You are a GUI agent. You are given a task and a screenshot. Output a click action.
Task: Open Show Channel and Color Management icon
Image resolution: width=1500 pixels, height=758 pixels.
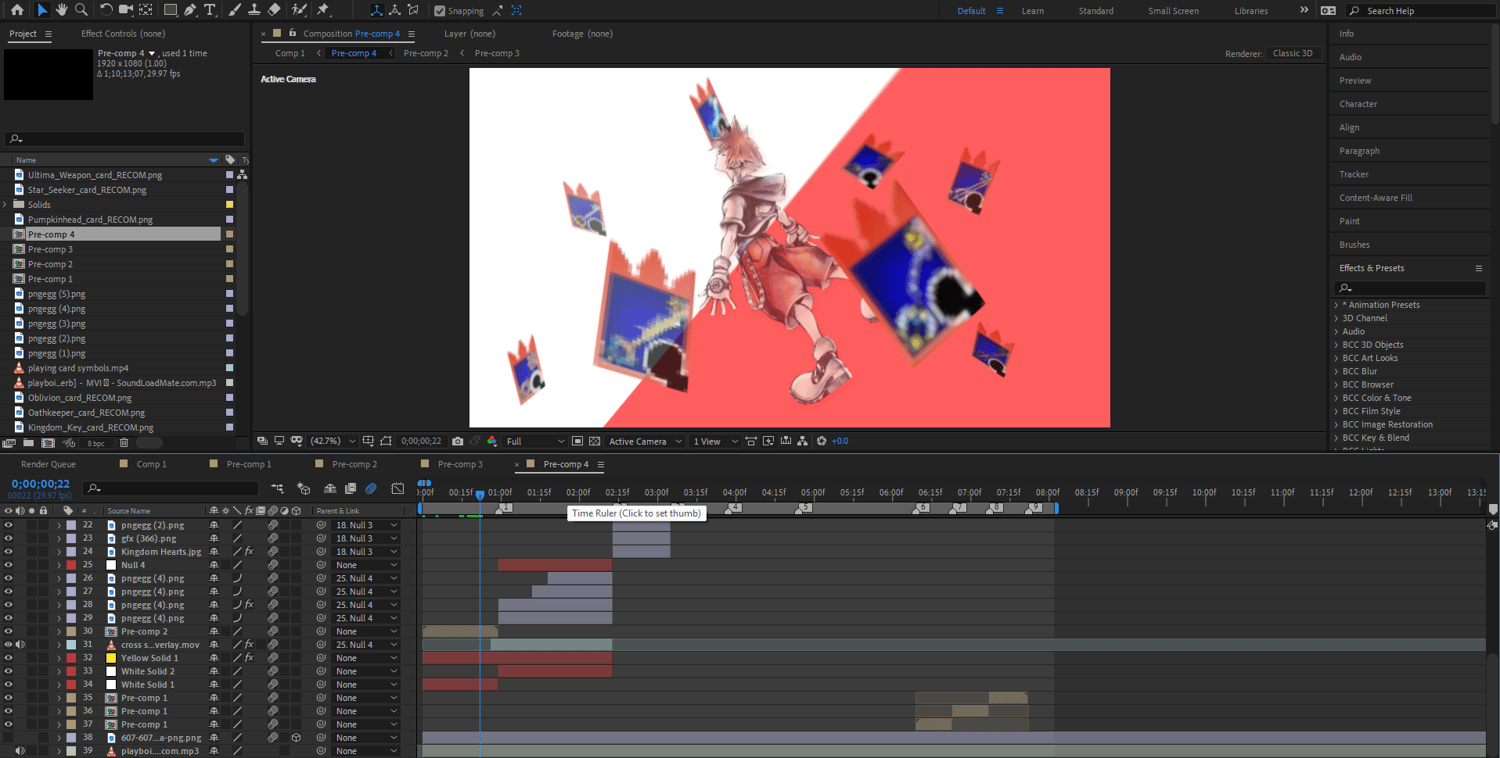[492, 441]
